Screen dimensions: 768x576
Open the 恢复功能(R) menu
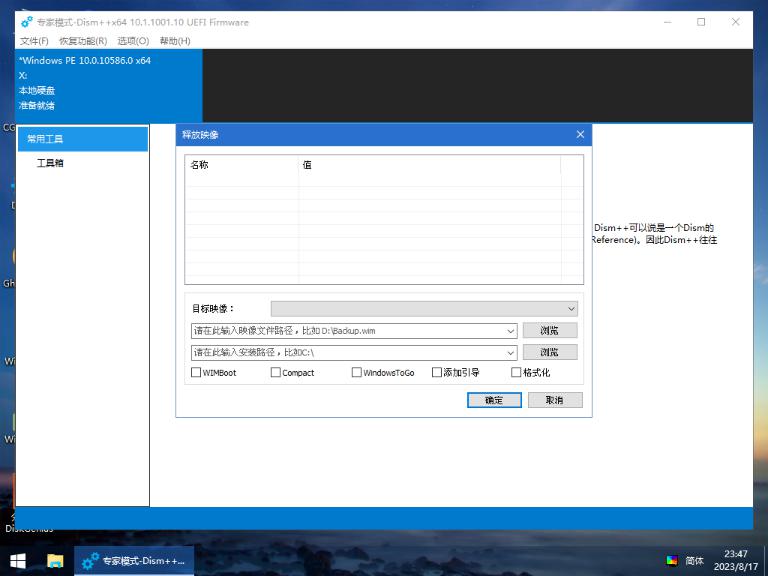(83, 41)
